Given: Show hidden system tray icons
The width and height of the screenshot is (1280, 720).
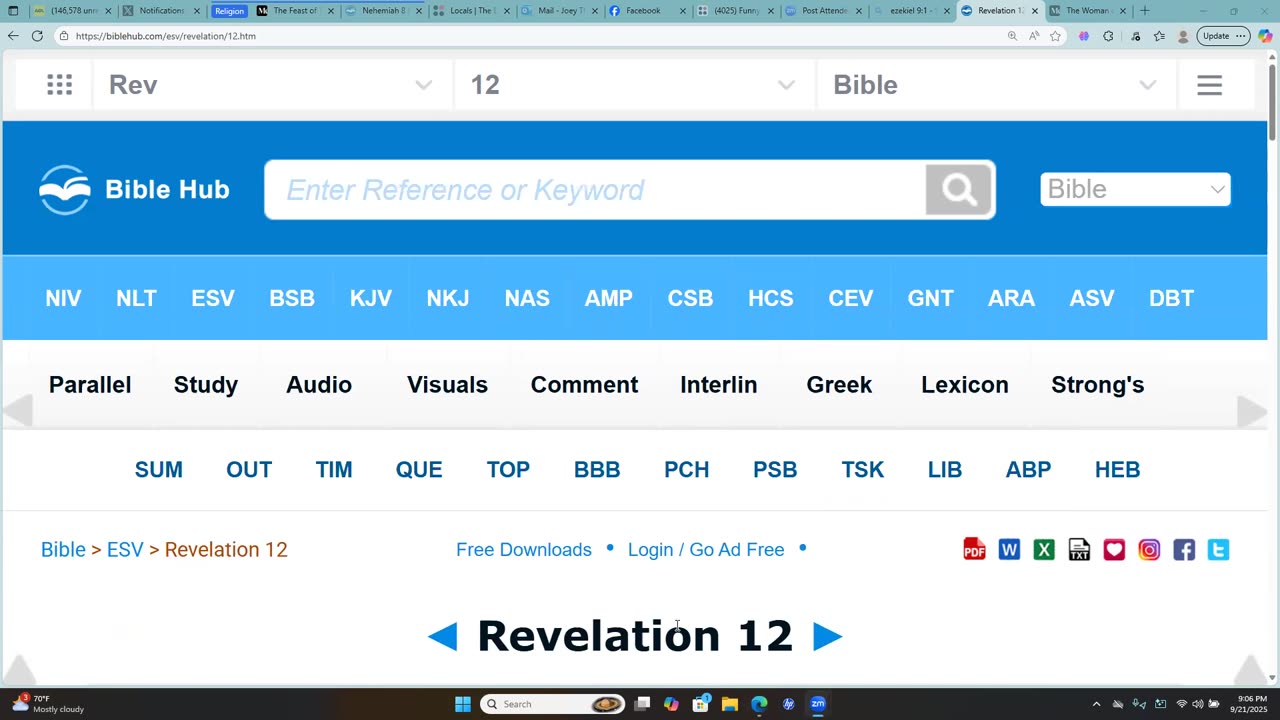Looking at the screenshot, I should (x=1096, y=704).
